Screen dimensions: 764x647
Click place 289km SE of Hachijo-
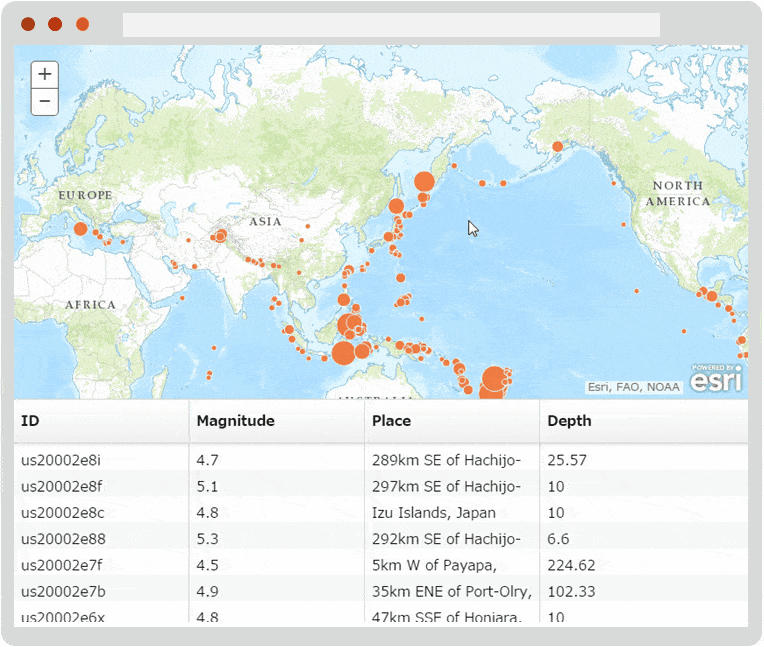pyautogui.click(x=446, y=460)
